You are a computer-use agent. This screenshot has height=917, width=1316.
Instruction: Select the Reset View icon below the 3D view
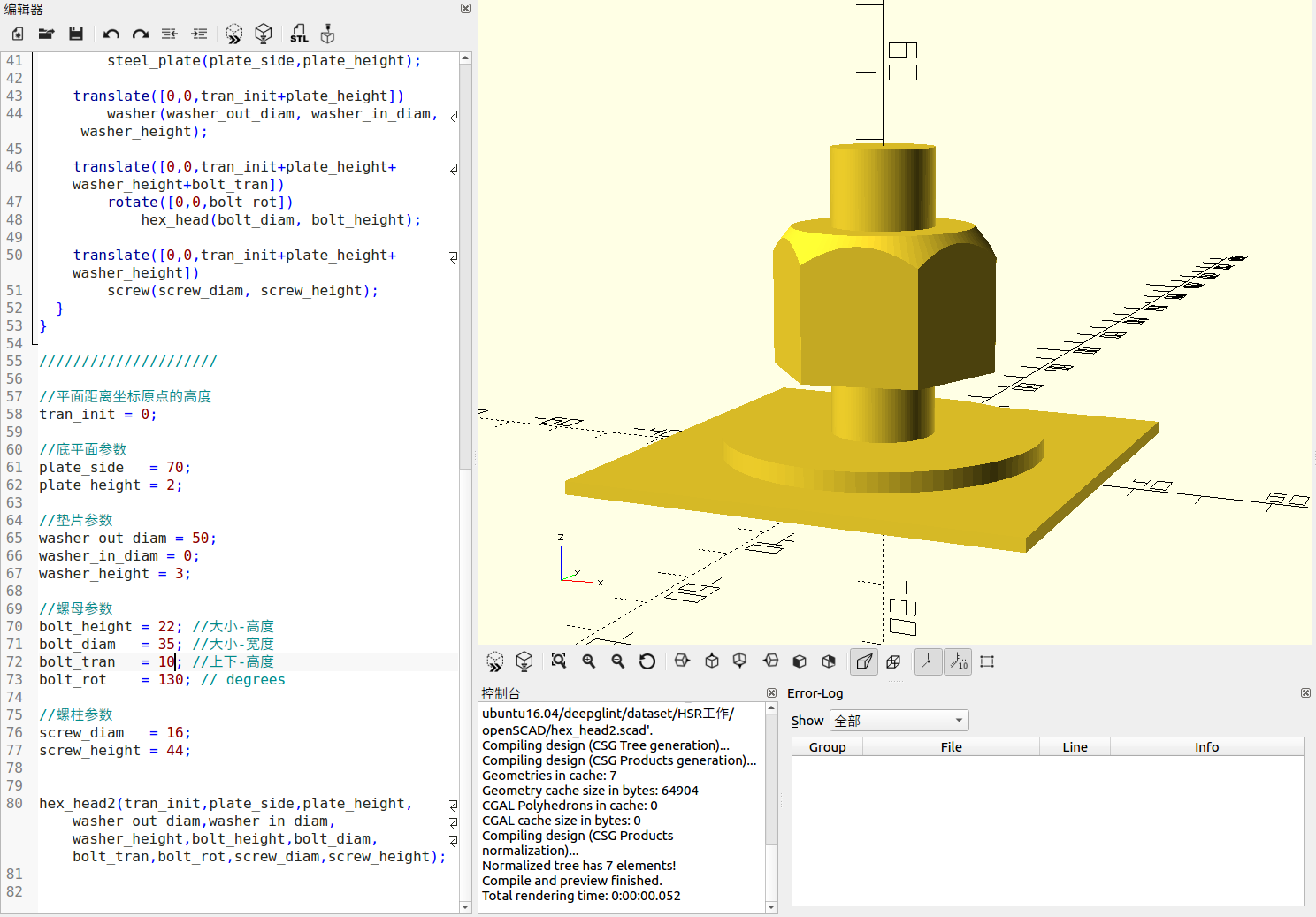(x=647, y=661)
